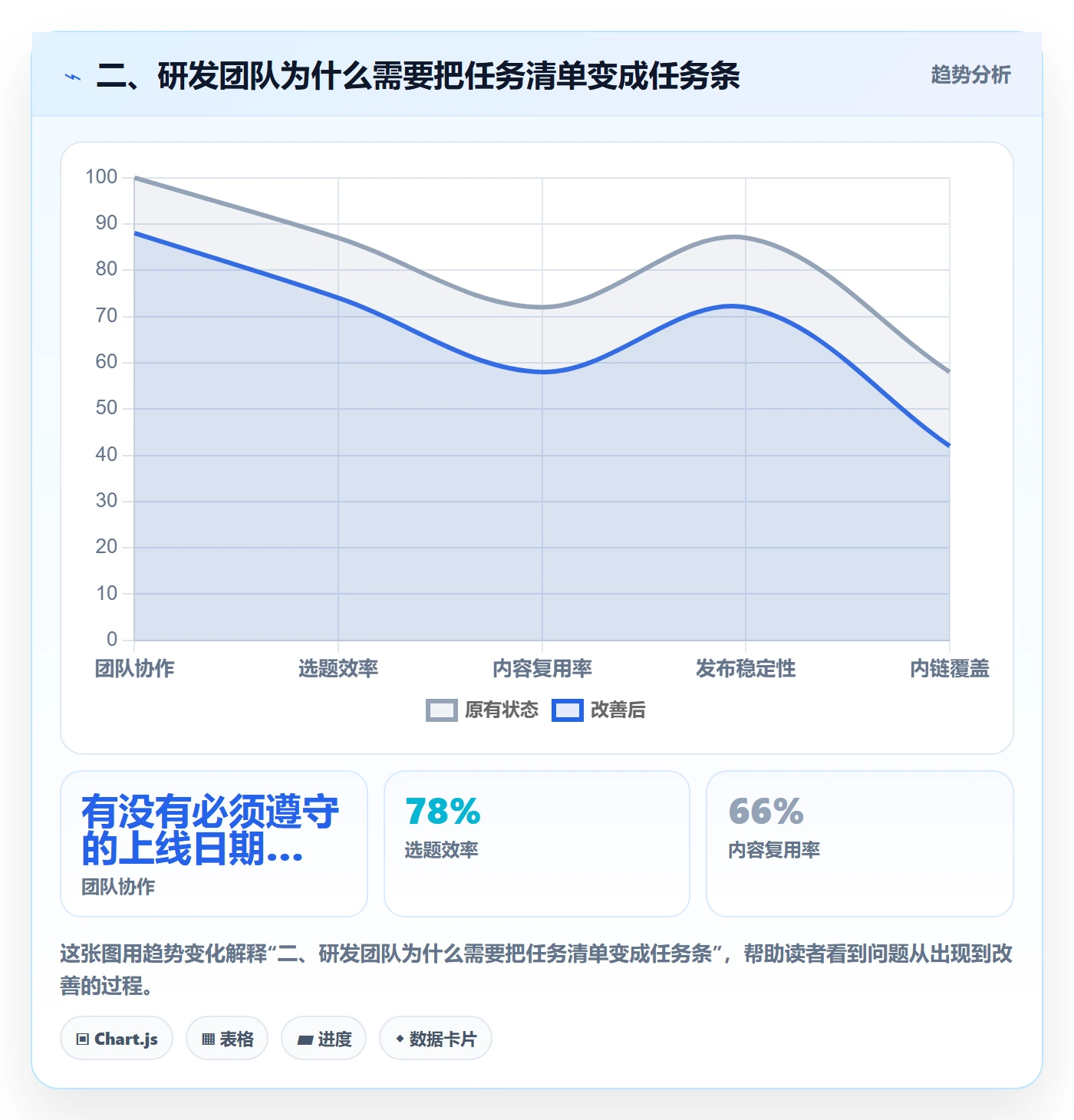Click the description paragraph starting 这张图用趋势变化解释
Image resolution: width=1074 pixels, height=1120 pixels.
(x=536, y=970)
